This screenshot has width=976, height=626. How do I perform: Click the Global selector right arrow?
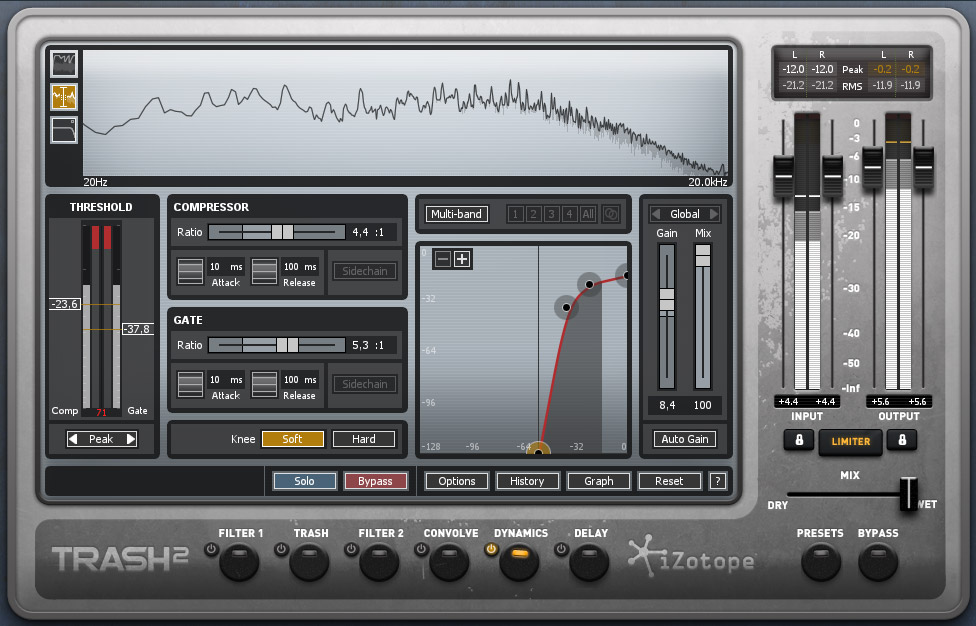[x=712, y=213]
